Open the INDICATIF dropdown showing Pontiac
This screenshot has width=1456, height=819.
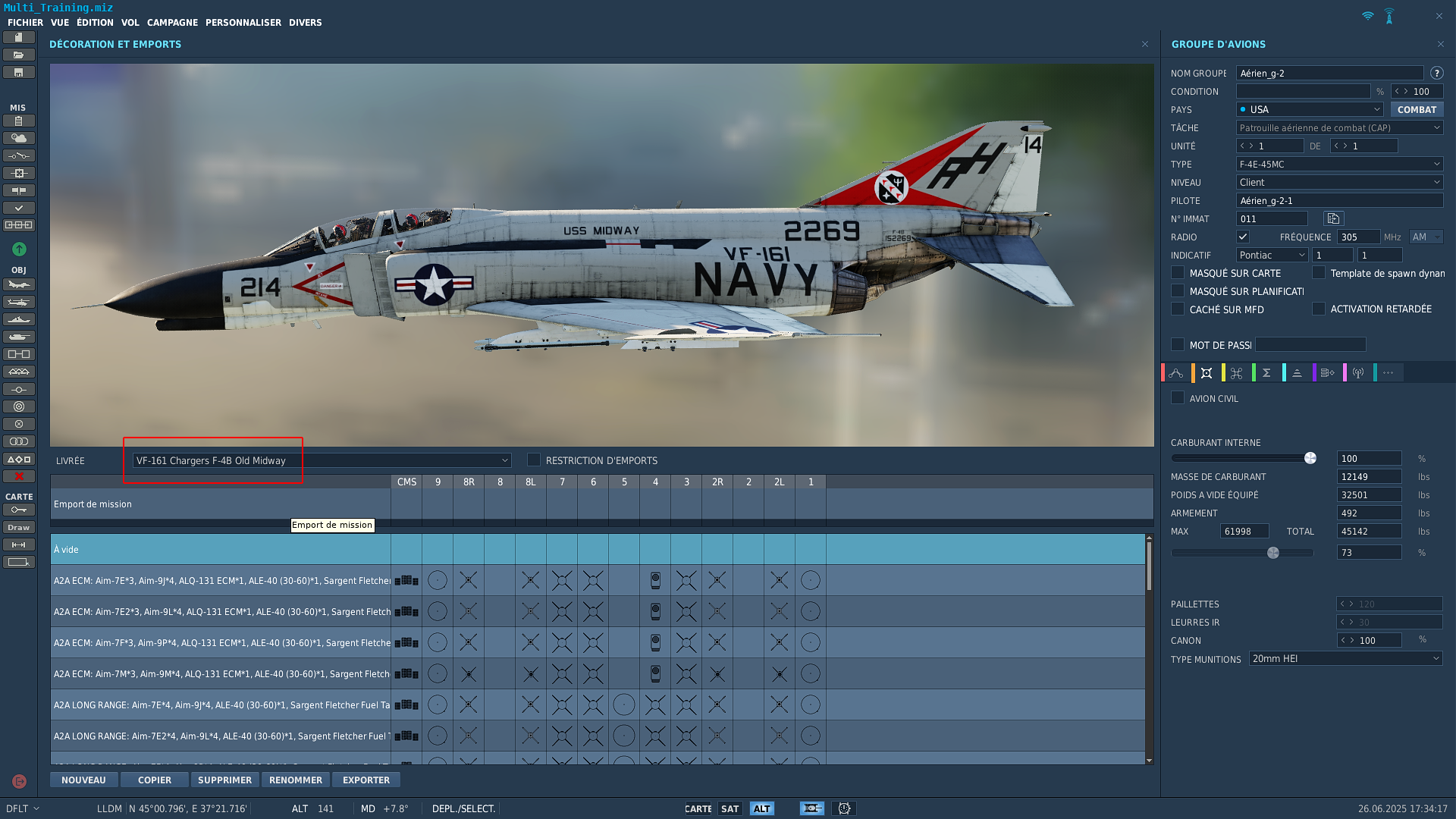pyautogui.click(x=1272, y=255)
